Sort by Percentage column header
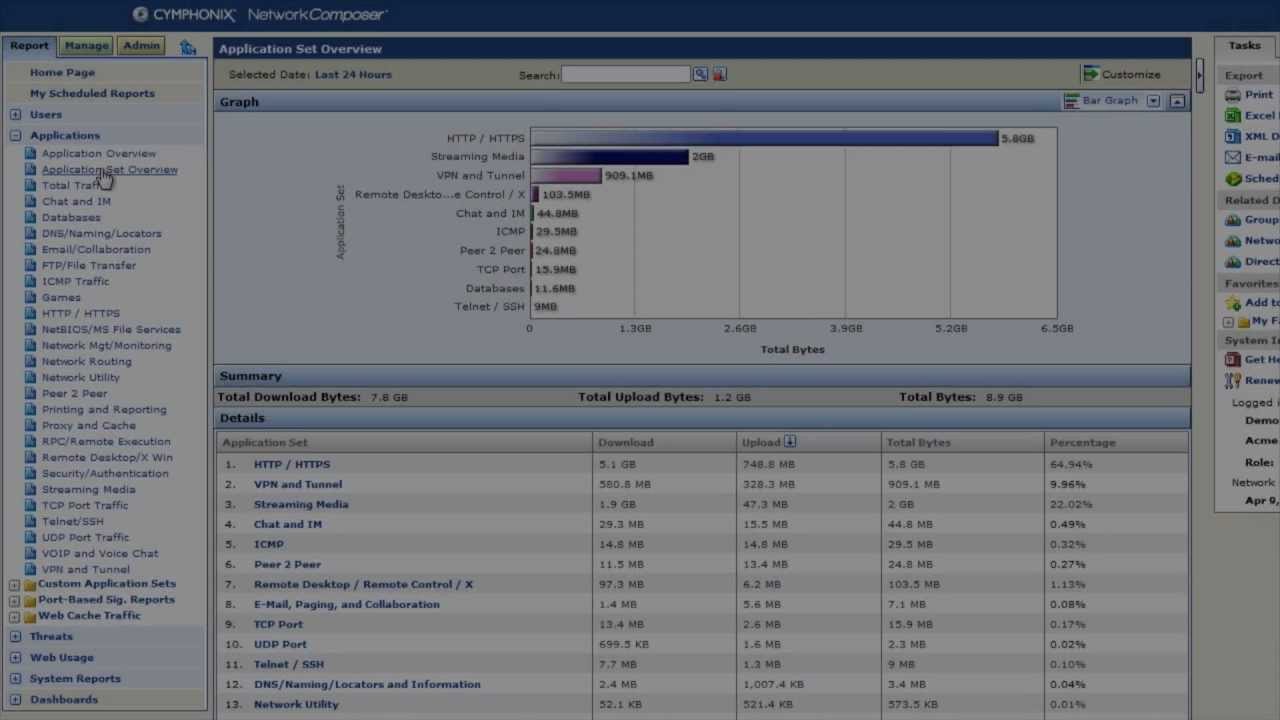Viewport: 1280px width, 720px height. [1082, 442]
